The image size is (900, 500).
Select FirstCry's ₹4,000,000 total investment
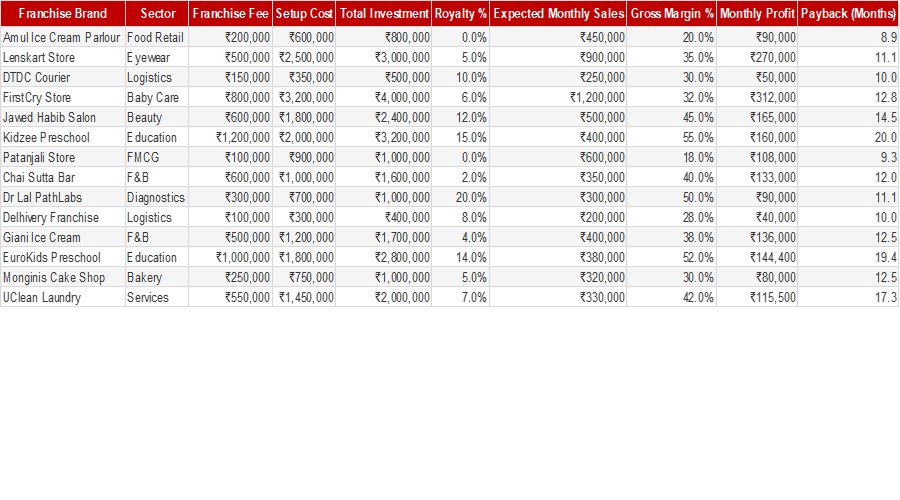pyautogui.click(x=384, y=98)
